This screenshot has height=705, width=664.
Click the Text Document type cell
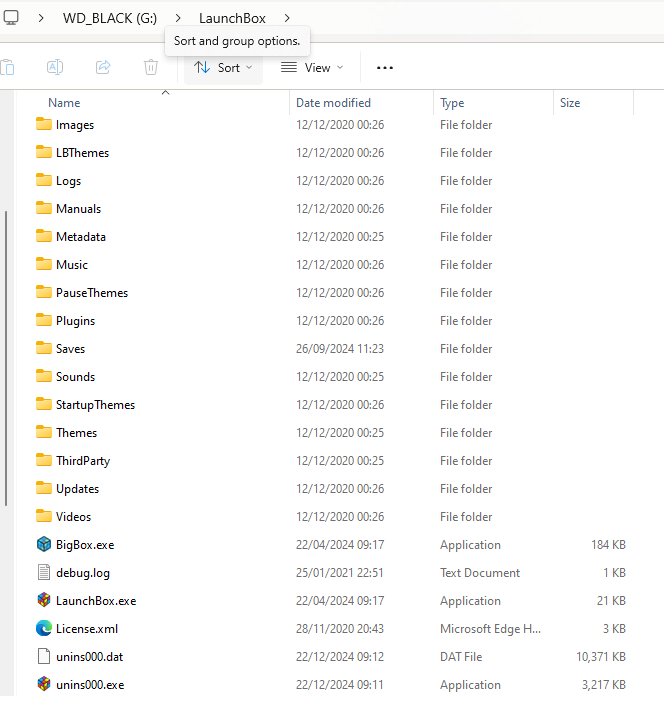(480, 573)
